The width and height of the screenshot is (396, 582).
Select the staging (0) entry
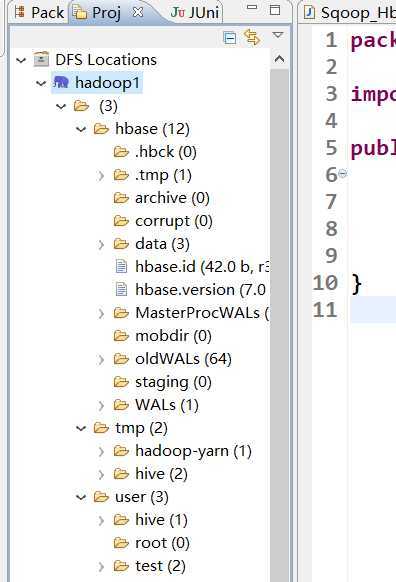tap(173, 382)
